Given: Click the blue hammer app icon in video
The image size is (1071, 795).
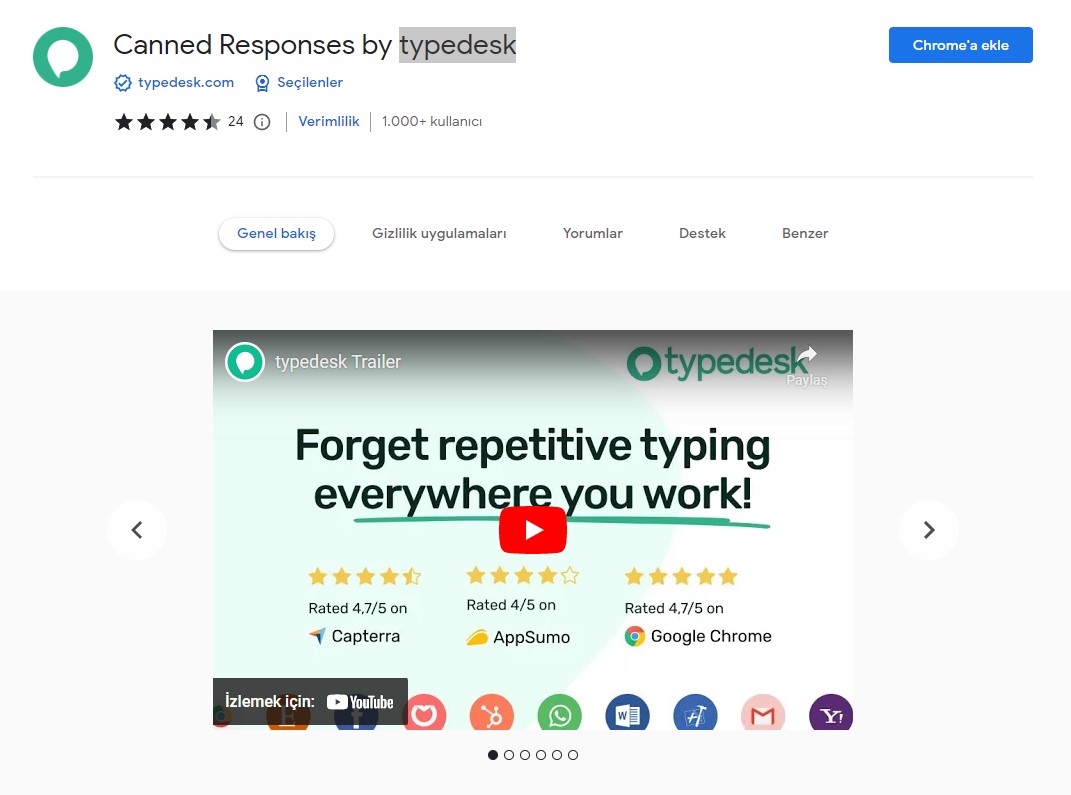Looking at the screenshot, I should (695, 713).
